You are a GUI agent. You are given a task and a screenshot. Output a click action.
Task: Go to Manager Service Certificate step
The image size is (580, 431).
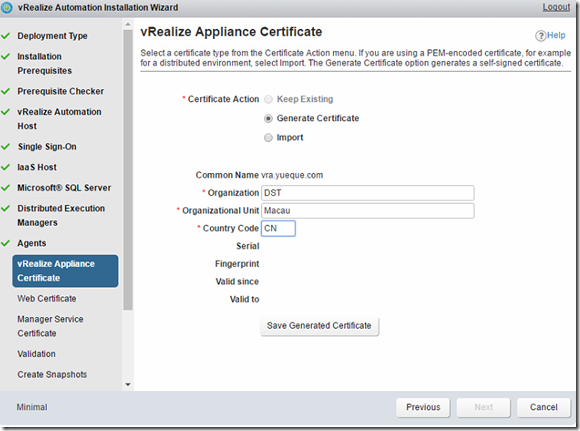point(50,326)
